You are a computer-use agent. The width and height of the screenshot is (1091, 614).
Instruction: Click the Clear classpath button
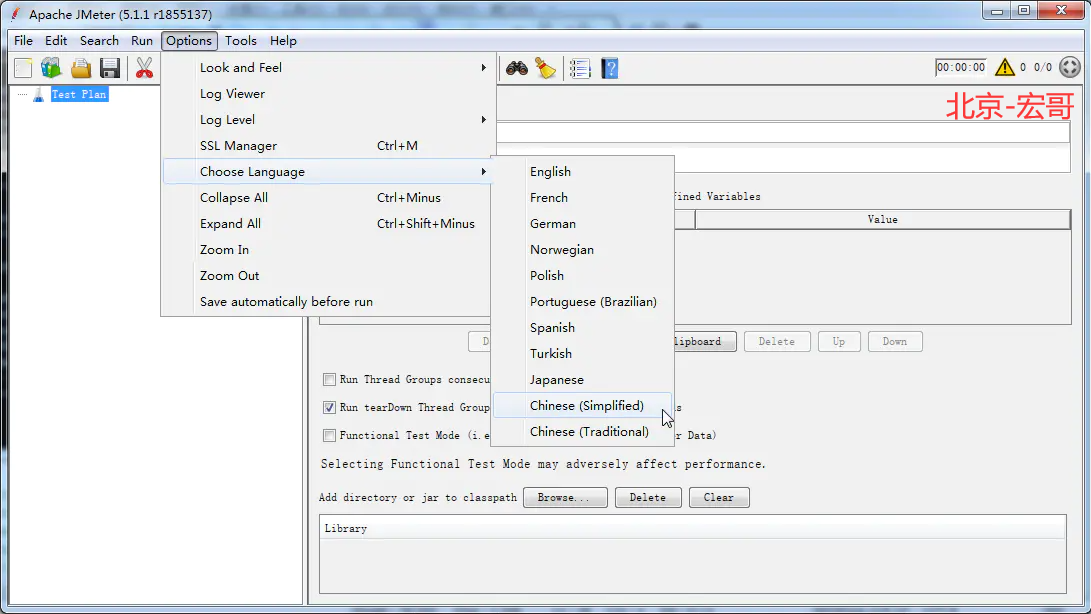click(x=719, y=498)
